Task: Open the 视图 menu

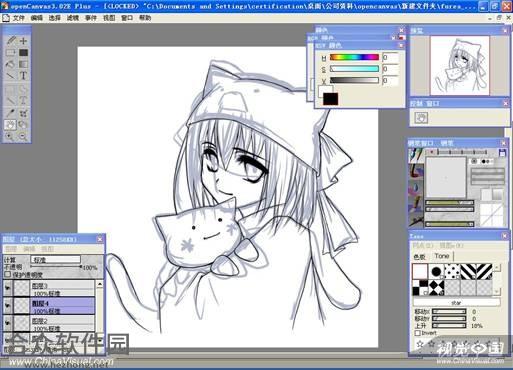Action: [x=109, y=18]
